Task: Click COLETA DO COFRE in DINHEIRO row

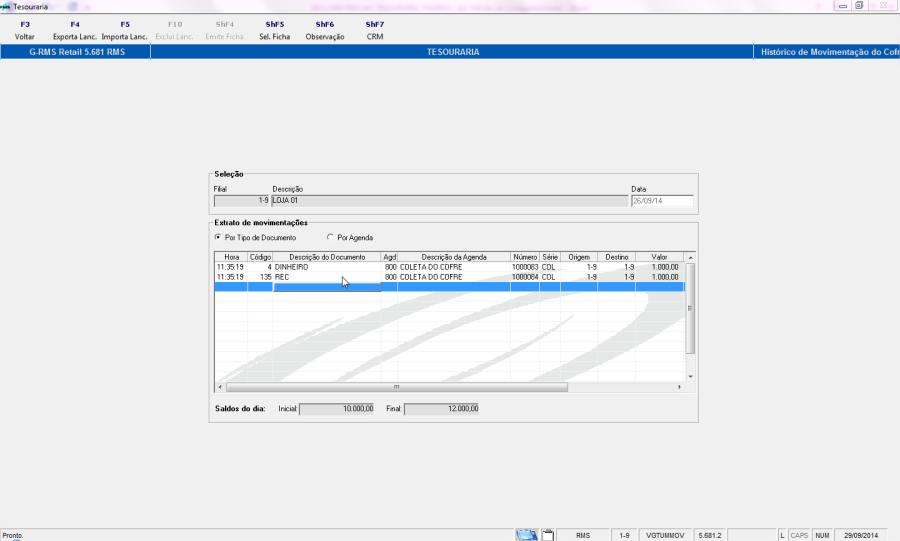Action: [453, 267]
